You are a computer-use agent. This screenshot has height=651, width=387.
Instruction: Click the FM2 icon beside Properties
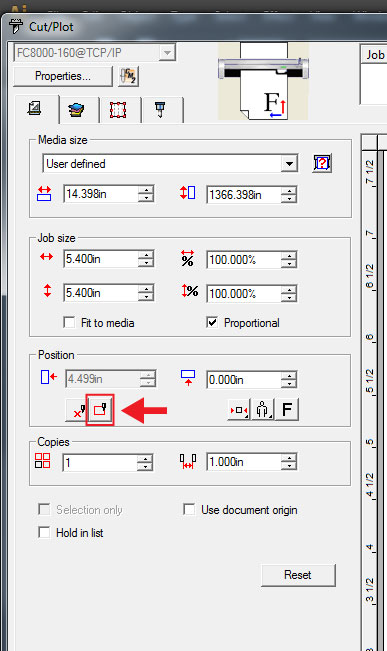point(128,76)
